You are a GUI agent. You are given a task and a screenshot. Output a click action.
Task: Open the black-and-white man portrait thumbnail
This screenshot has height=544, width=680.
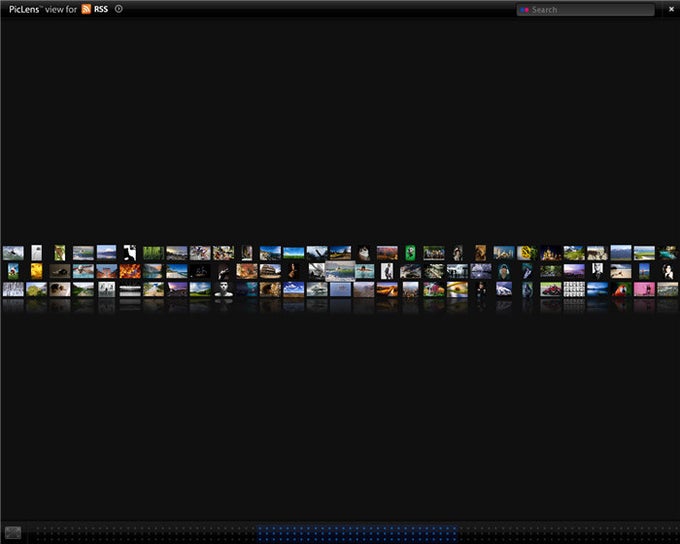[597, 272]
